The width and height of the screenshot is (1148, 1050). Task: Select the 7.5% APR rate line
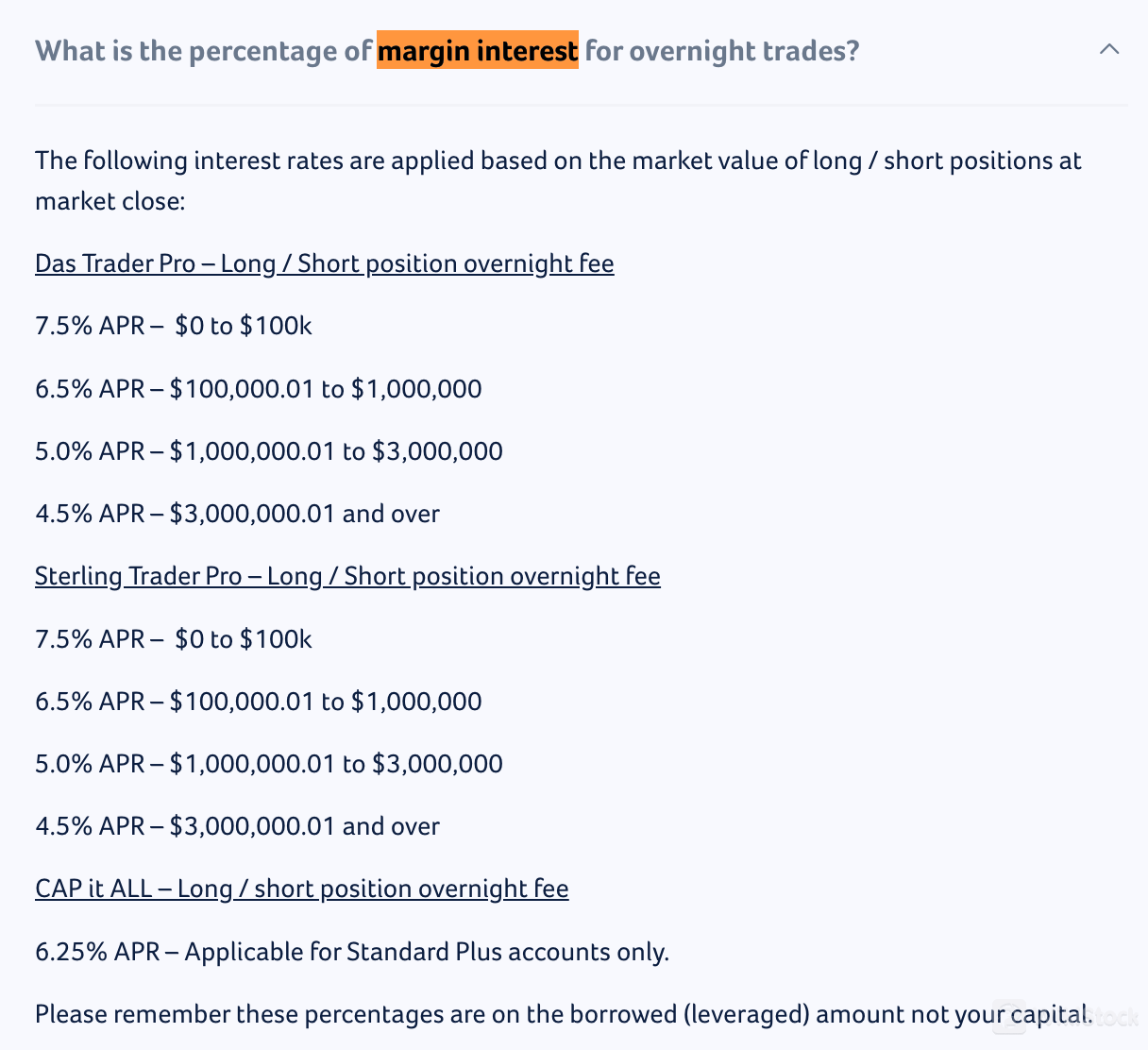tap(174, 326)
